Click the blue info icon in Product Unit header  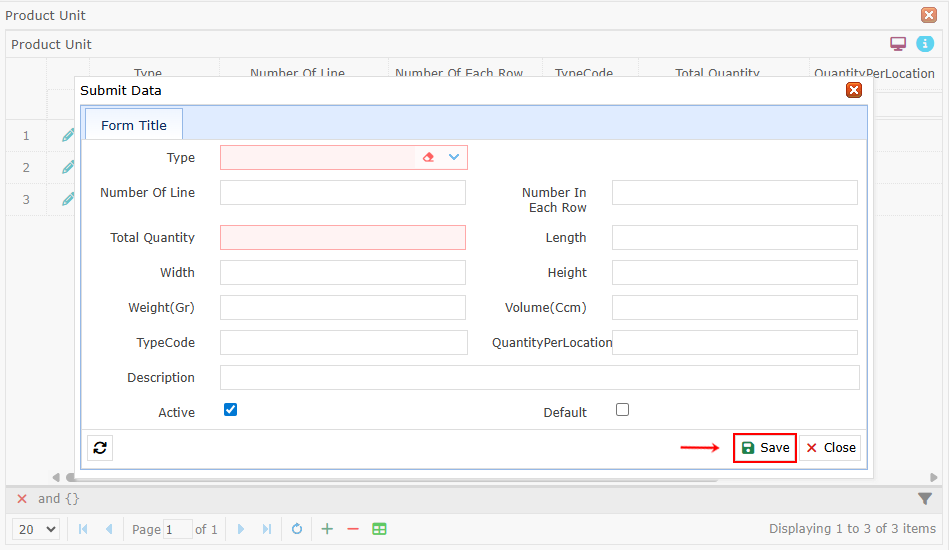tap(925, 44)
